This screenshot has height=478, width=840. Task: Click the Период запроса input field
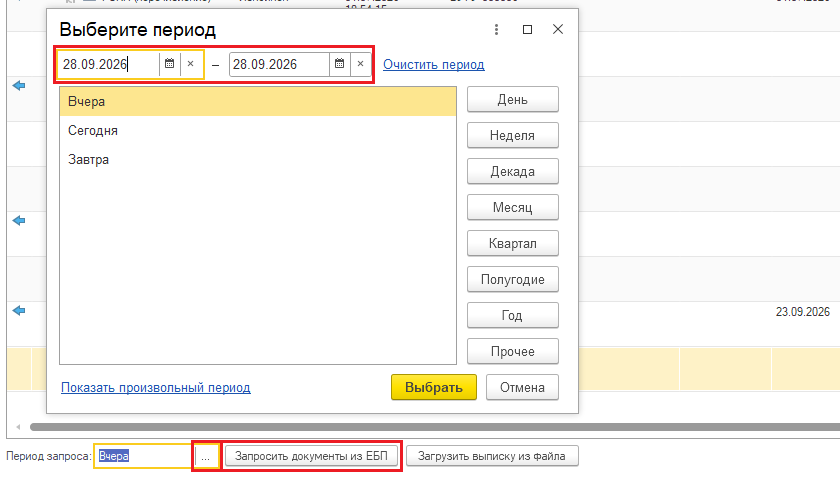coord(143,456)
